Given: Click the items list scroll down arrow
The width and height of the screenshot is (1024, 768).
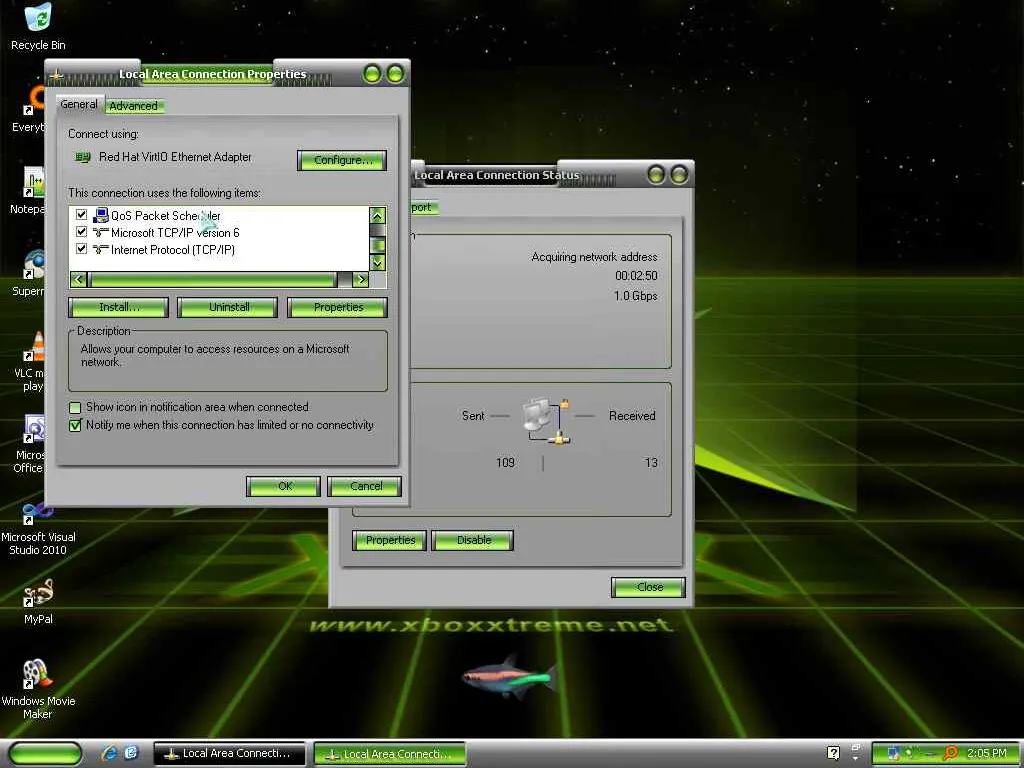Looking at the screenshot, I should [377, 263].
